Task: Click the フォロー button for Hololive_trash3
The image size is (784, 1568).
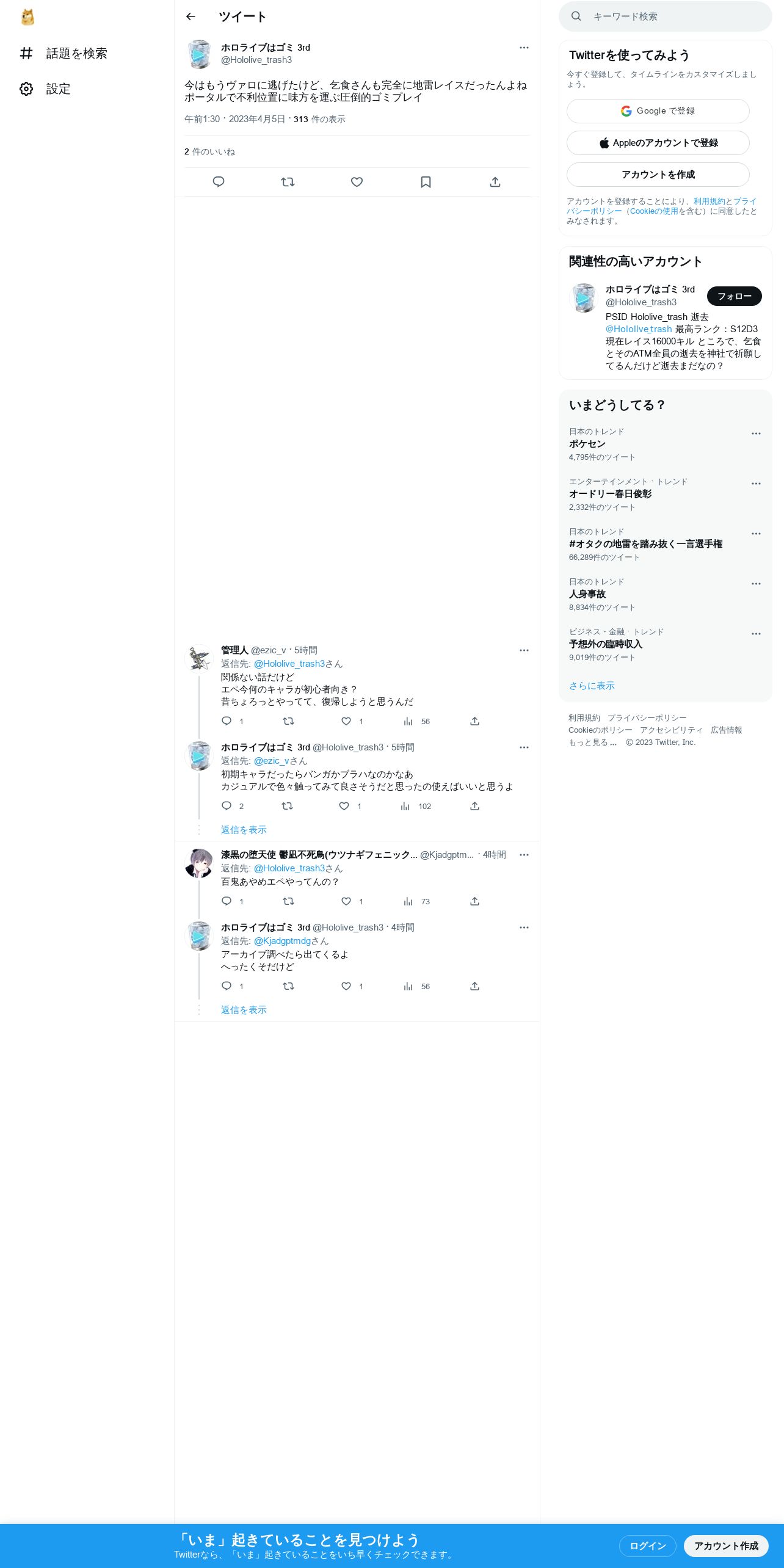Action: (x=734, y=296)
